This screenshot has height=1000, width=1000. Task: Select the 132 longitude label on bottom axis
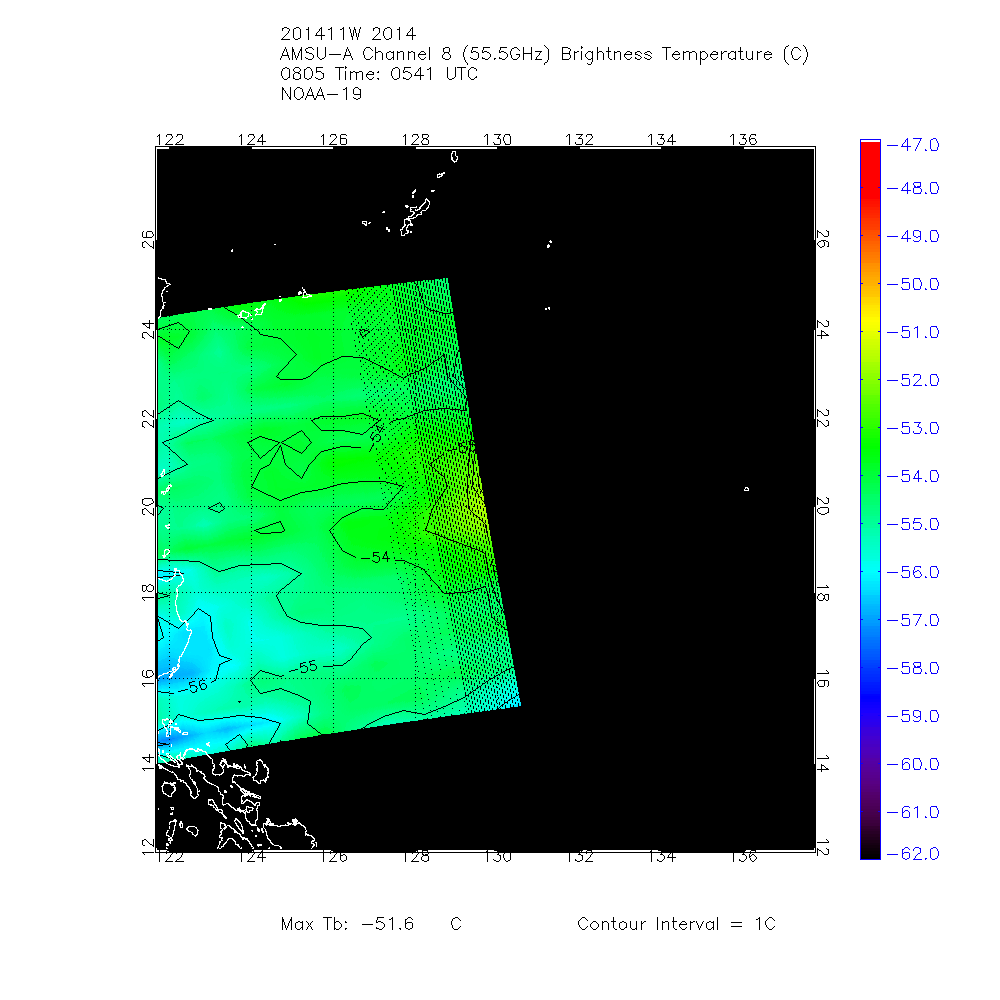[579, 857]
